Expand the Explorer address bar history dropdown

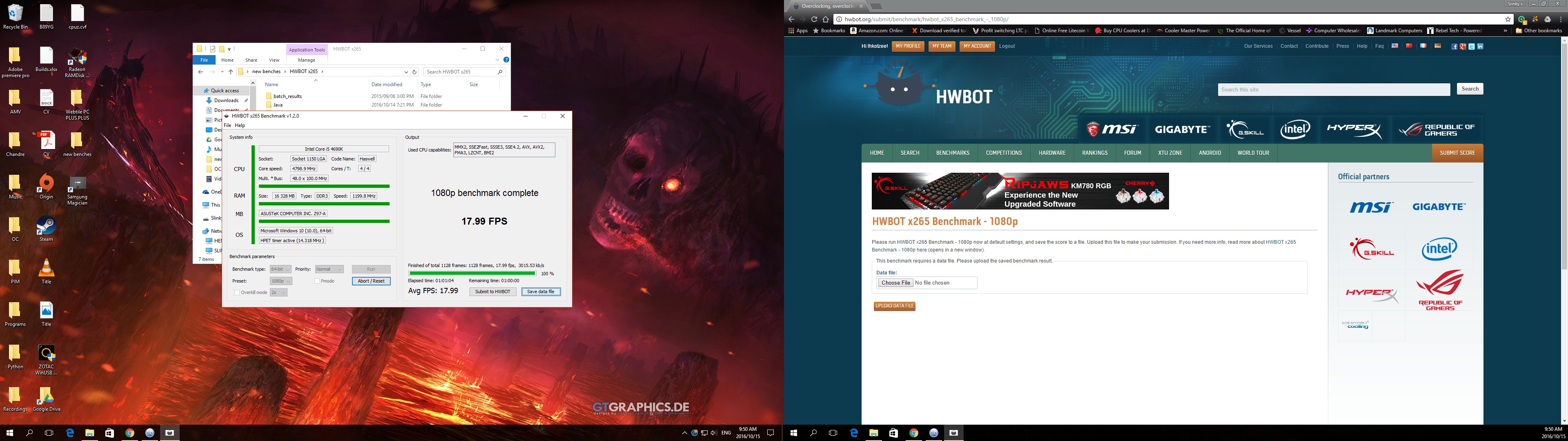(406, 72)
